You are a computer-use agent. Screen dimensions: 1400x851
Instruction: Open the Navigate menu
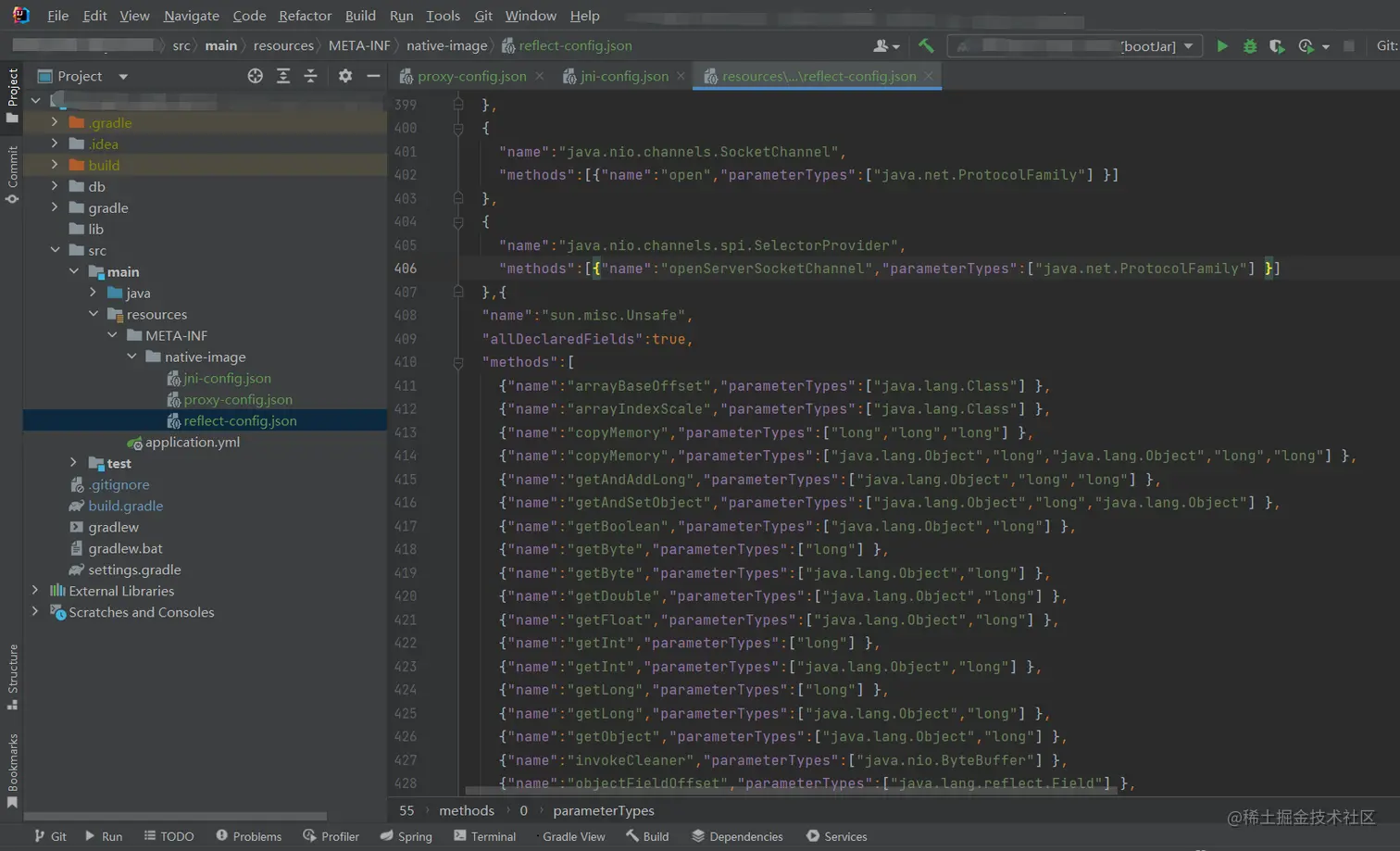(192, 16)
